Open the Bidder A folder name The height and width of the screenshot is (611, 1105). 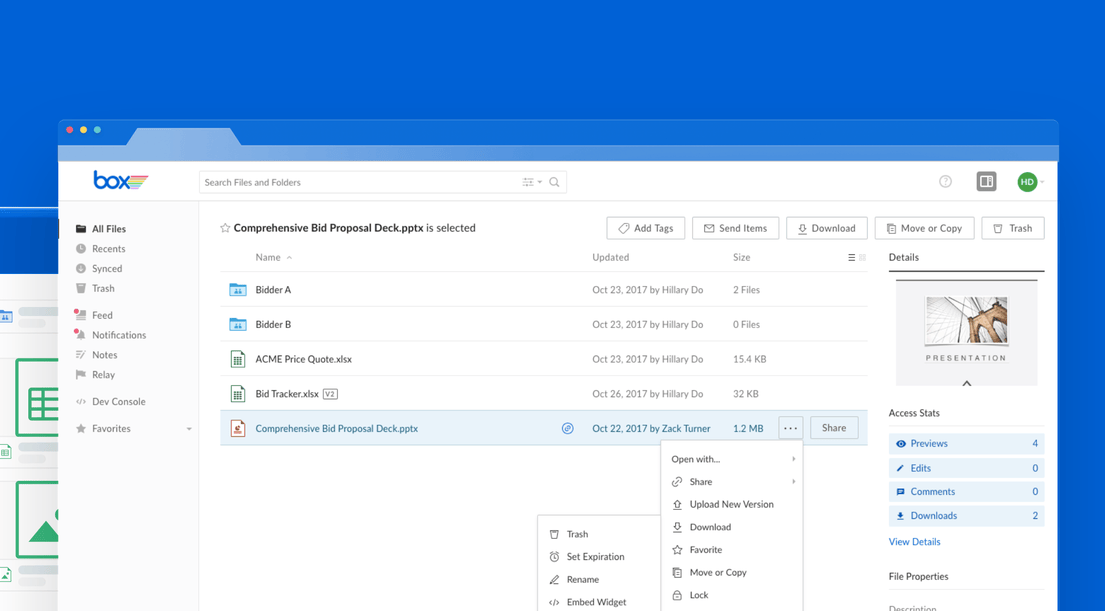[x=273, y=290]
